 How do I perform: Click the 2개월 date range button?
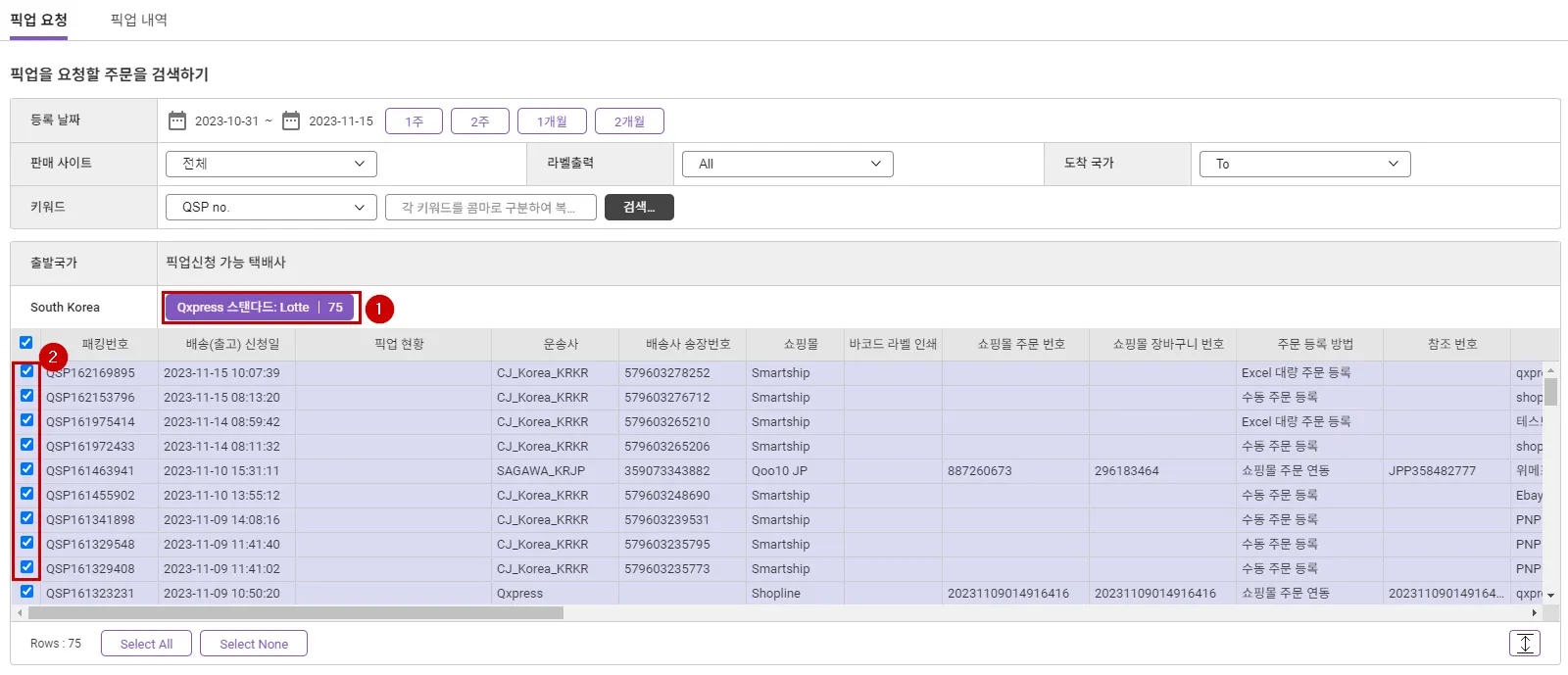click(629, 121)
